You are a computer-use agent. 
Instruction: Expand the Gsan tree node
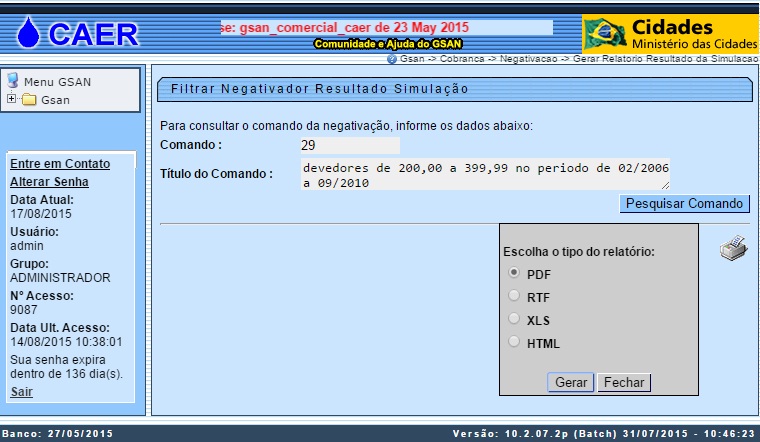(x=11, y=99)
